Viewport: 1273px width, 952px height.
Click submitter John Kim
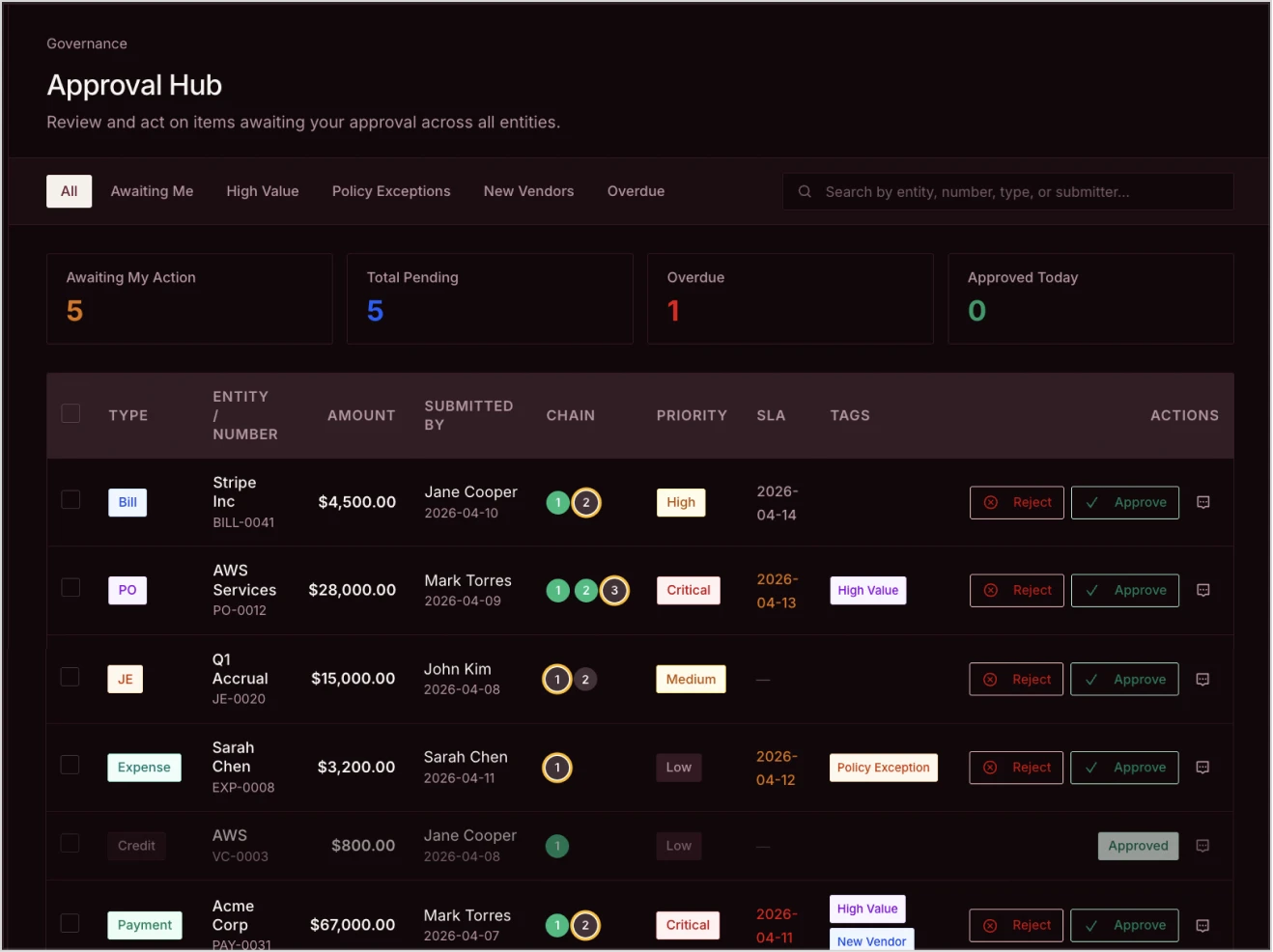pyautogui.click(x=458, y=669)
